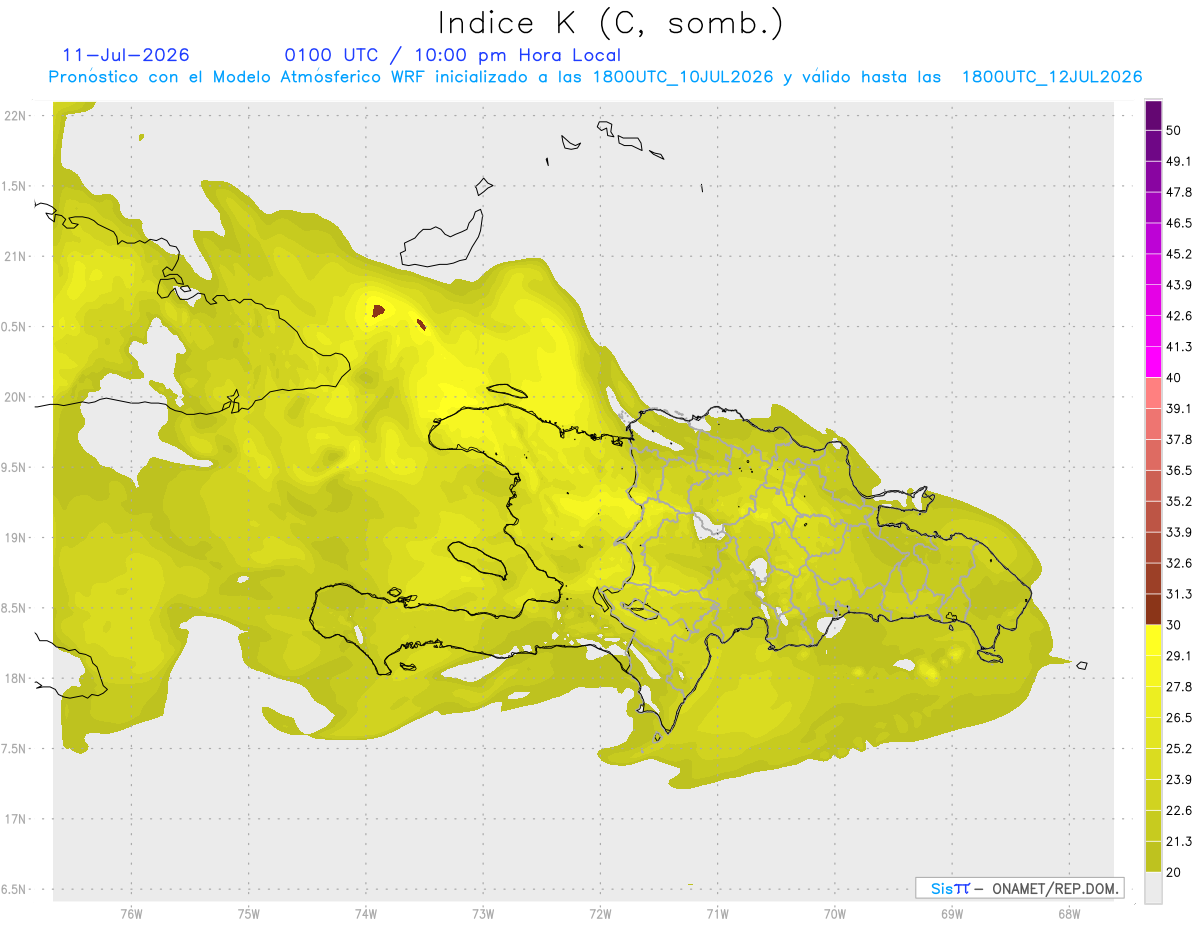The image size is (1200, 927).
Task: Click the legend value "50"
Action: click(1174, 130)
